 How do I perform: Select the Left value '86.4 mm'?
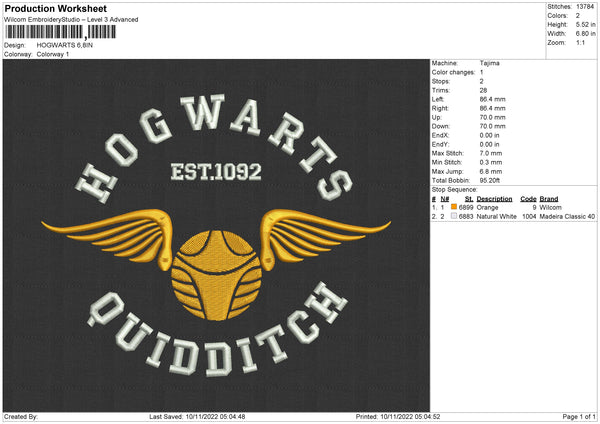tap(492, 99)
